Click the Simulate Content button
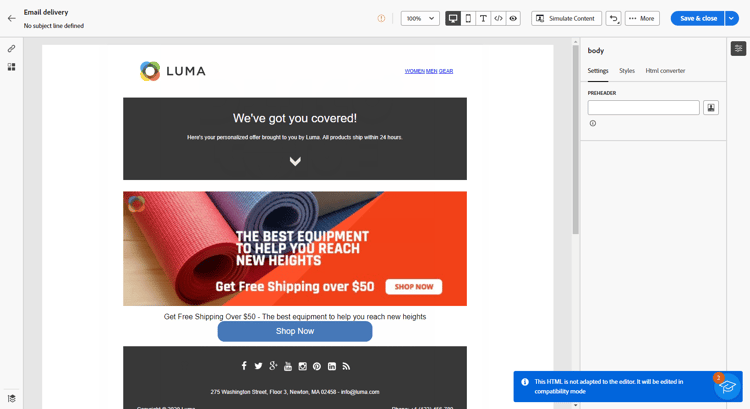Screen dimensions: 750x409 coord(566,18)
